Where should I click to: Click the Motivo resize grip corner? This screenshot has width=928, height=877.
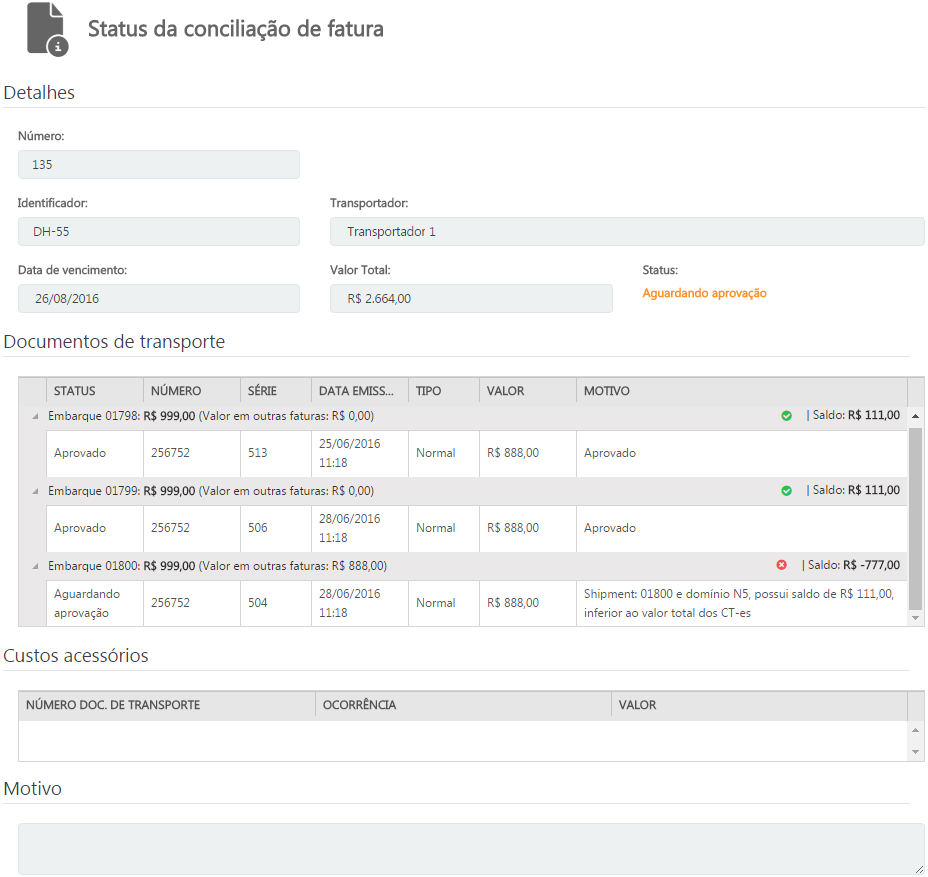tap(920, 869)
